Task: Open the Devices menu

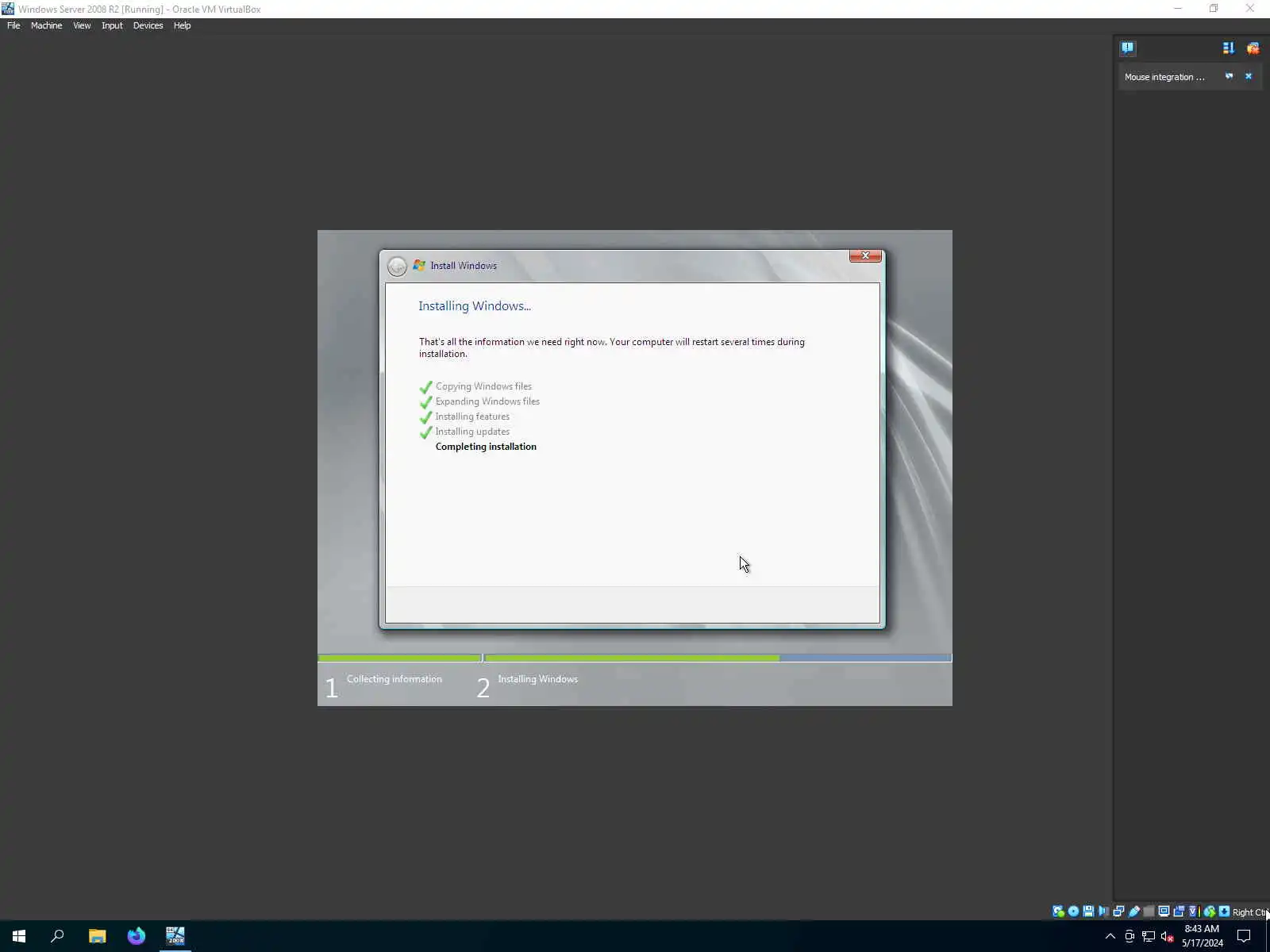Action: tap(148, 25)
